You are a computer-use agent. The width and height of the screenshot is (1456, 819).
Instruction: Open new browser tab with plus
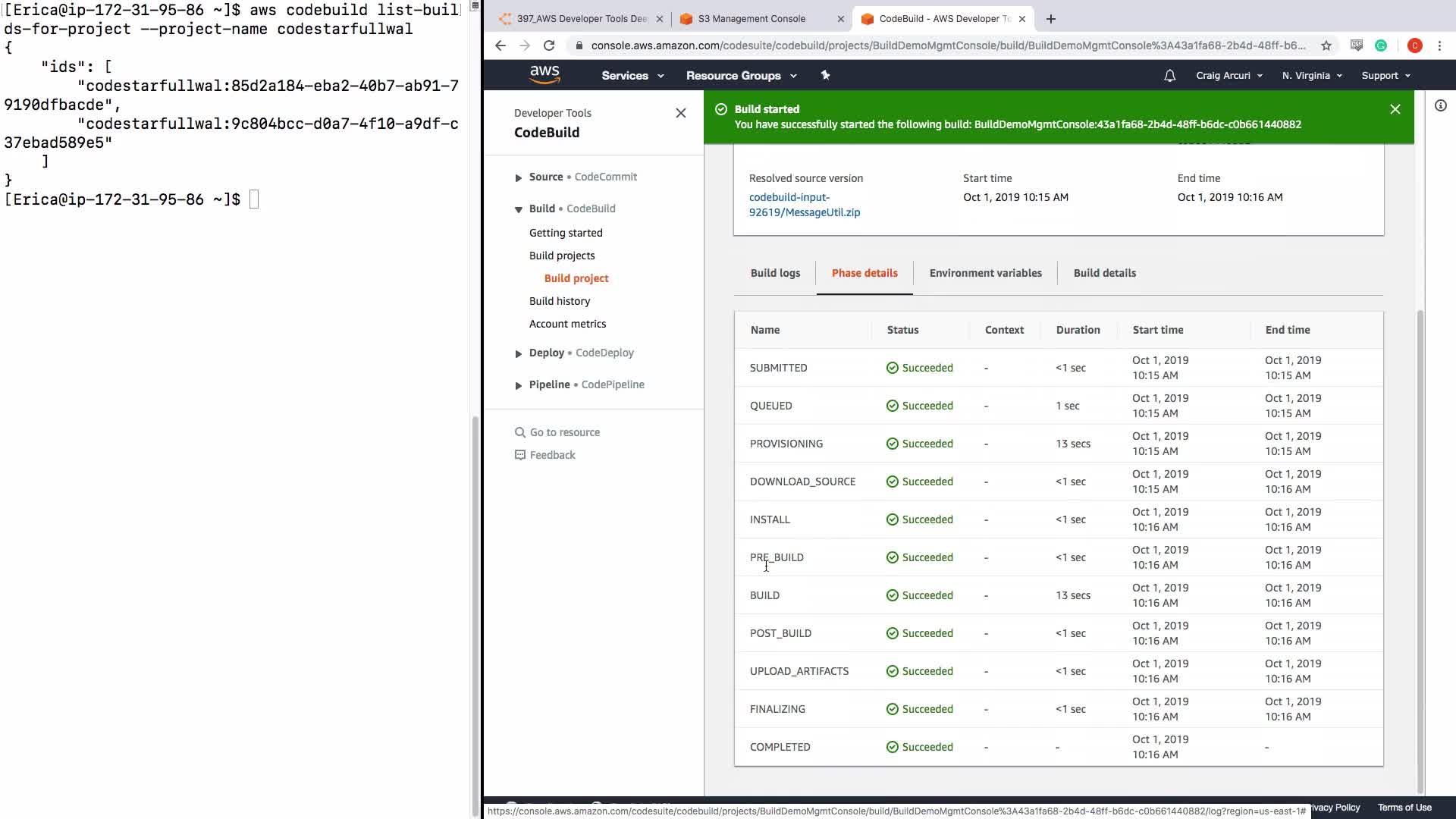[1050, 19]
